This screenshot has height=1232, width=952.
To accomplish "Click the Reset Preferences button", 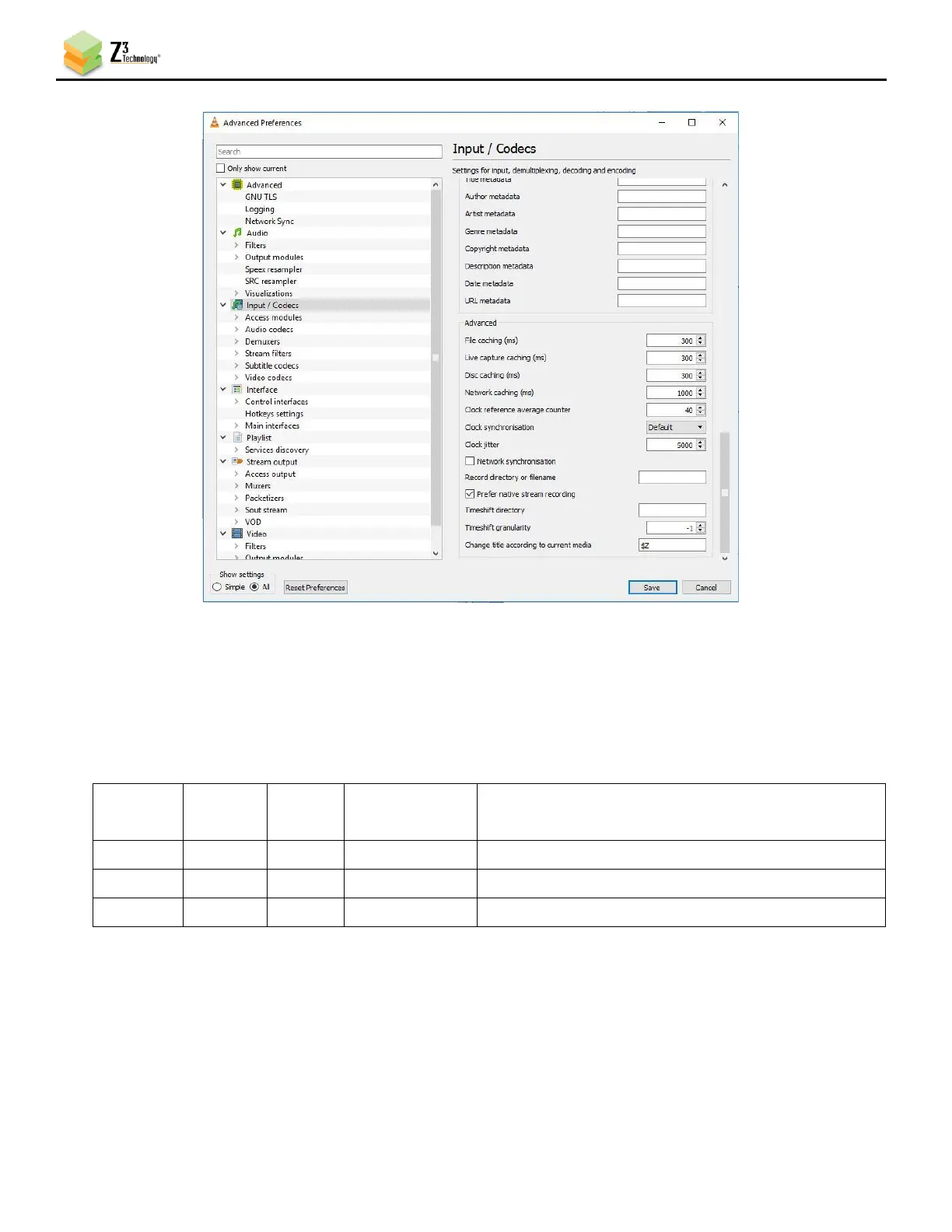I will point(315,587).
